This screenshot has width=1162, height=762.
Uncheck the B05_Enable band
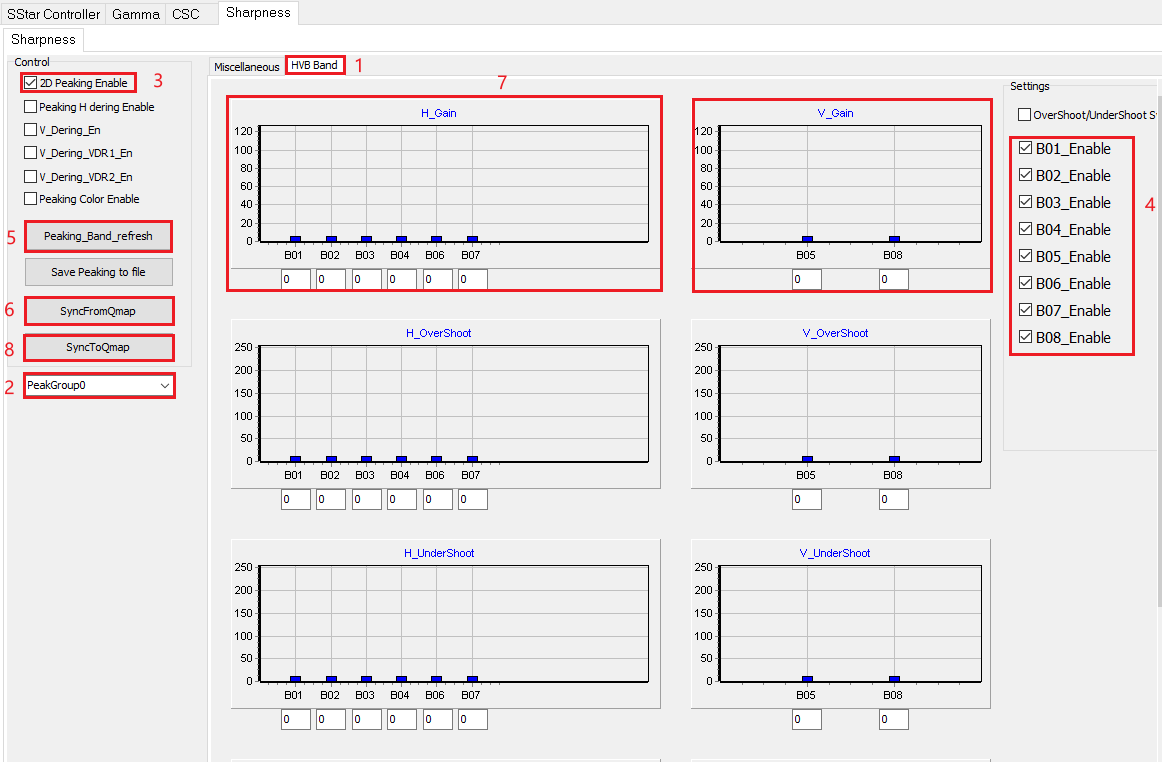point(1026,256)
